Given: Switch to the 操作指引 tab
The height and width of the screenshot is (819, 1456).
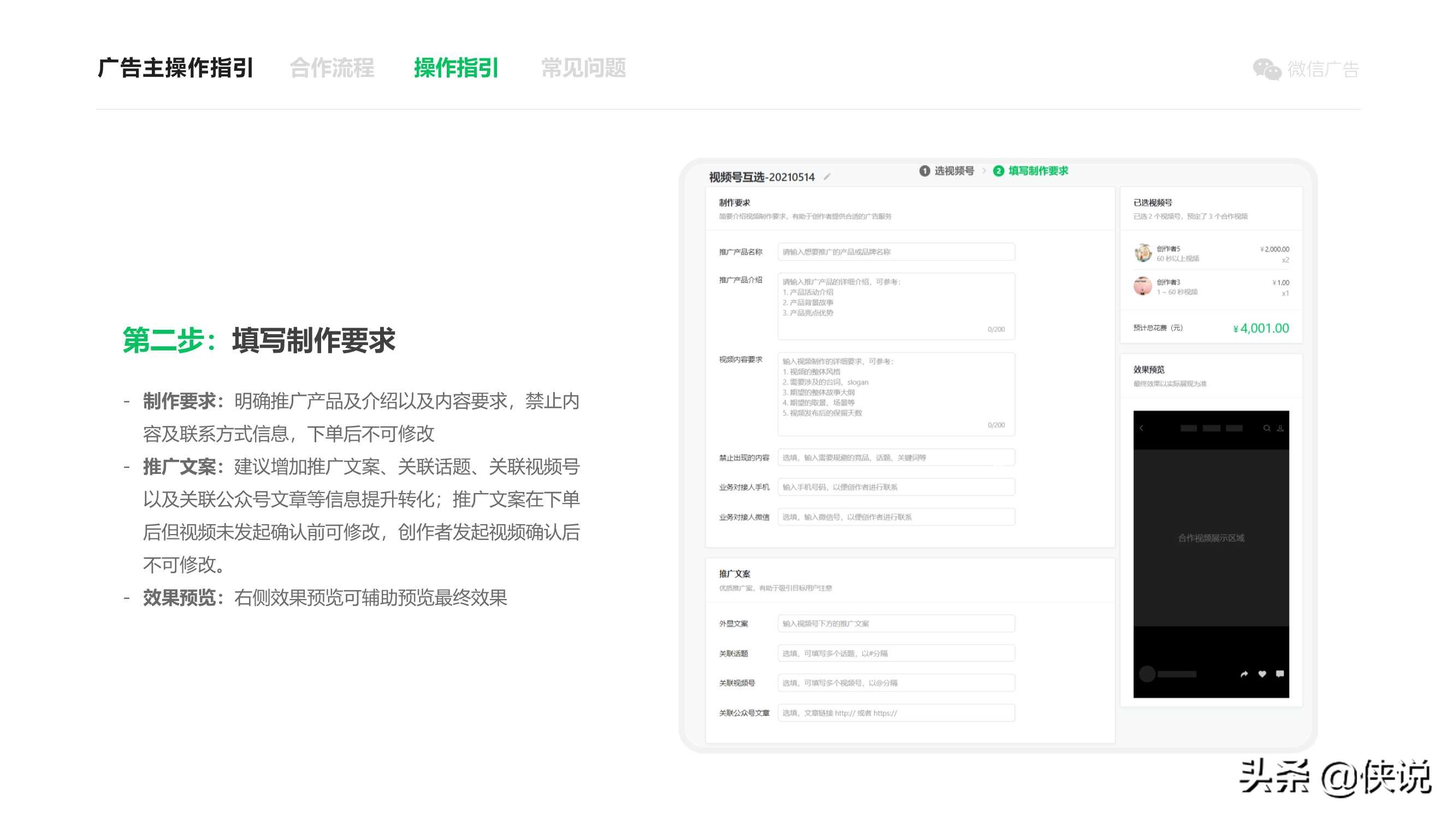Looking at the screenshot, I should pyautogui.click(x=456, y=68).
